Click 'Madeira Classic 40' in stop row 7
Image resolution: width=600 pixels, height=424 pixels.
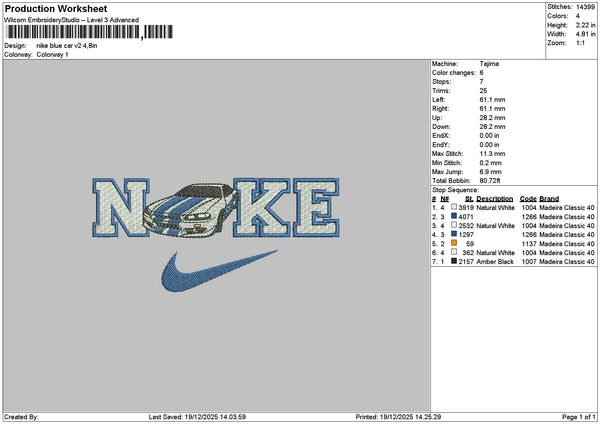(567, 262)
